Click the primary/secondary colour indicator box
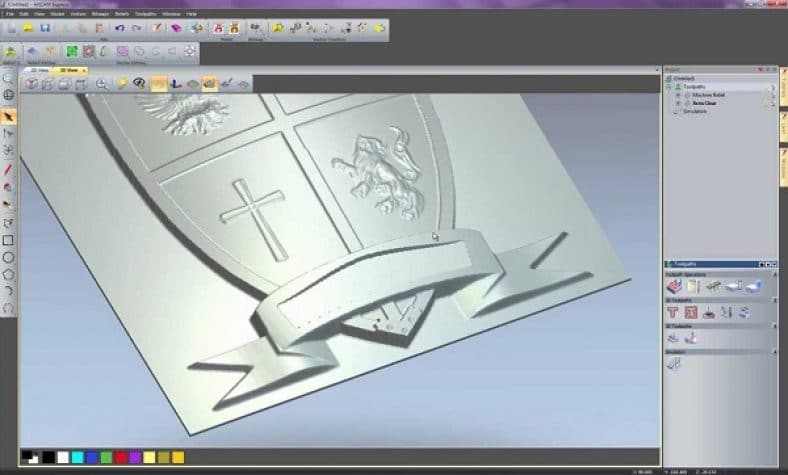The image size is (788, 475). coord(30,457)
